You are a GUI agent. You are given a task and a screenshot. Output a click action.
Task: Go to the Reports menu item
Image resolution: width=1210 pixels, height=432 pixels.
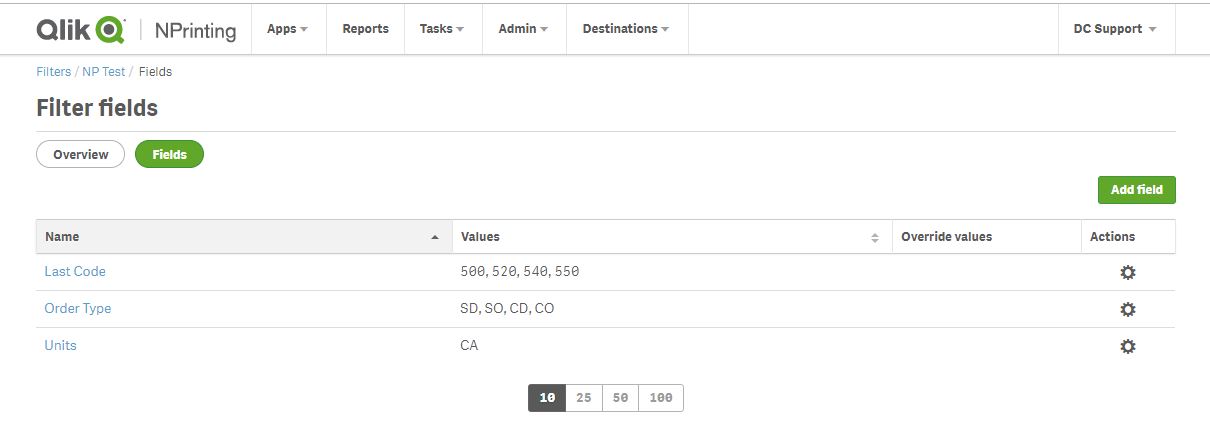pyautogui.click(x=365, y=29)
